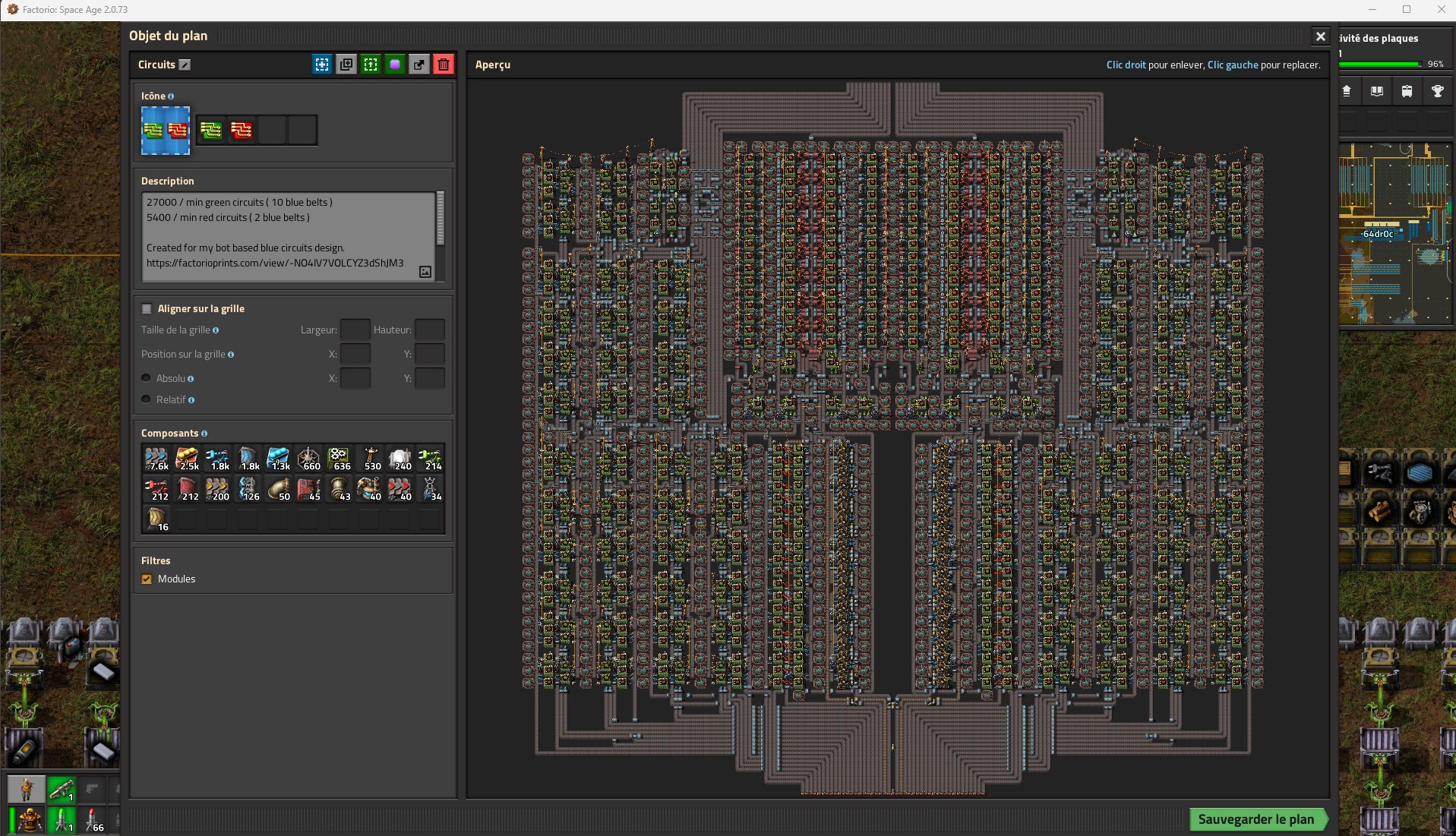This screenshot has width=1456, height=836.
Task: Open the trophy achievements icon
Action: click(1437, 91)
